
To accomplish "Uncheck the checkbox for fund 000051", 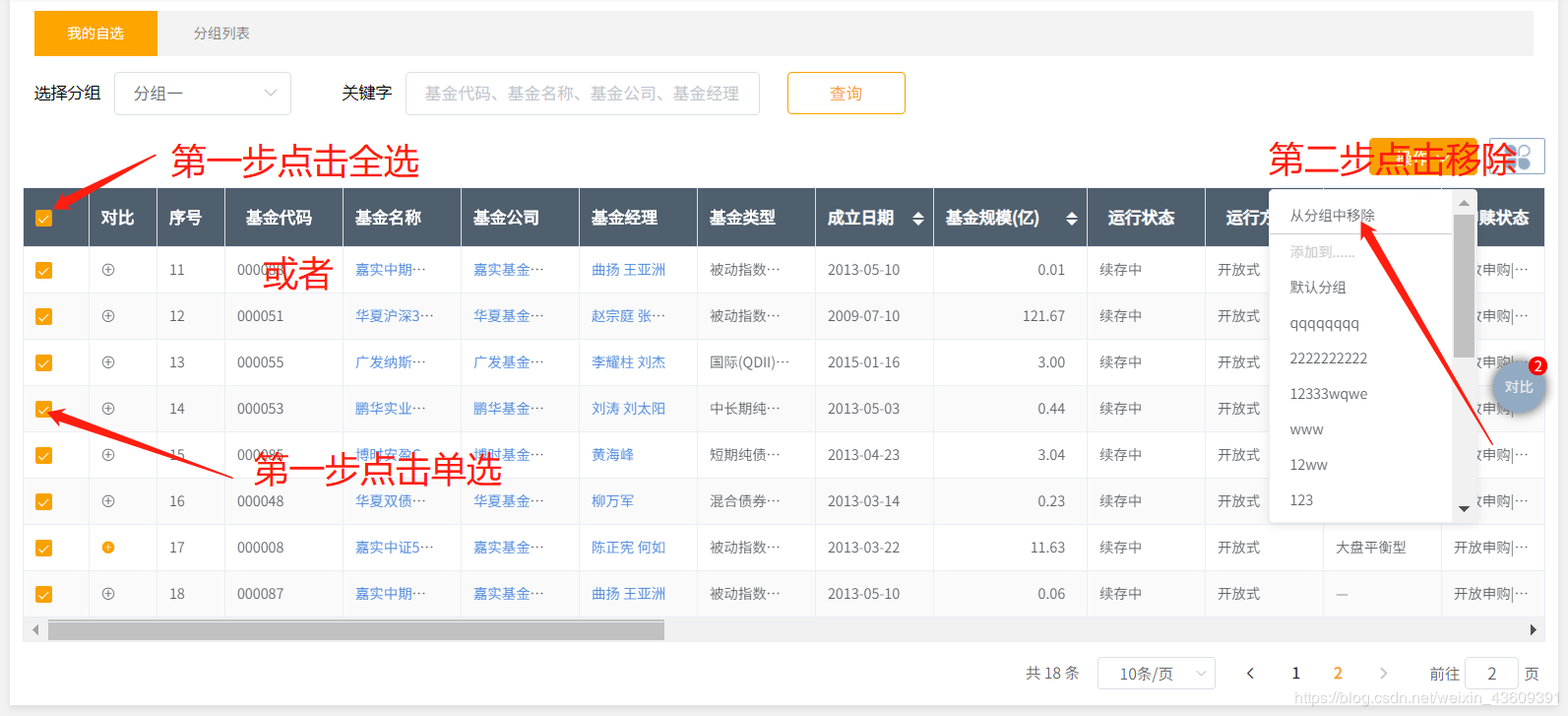I will (x=43, y=316).
